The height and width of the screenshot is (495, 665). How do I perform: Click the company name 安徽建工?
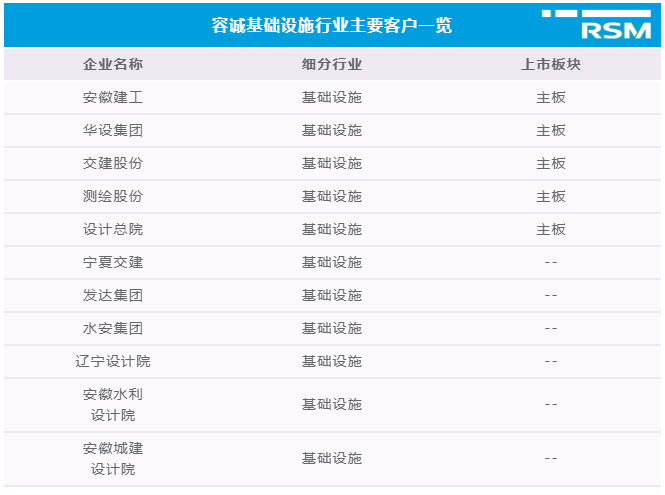pos(113,98)
